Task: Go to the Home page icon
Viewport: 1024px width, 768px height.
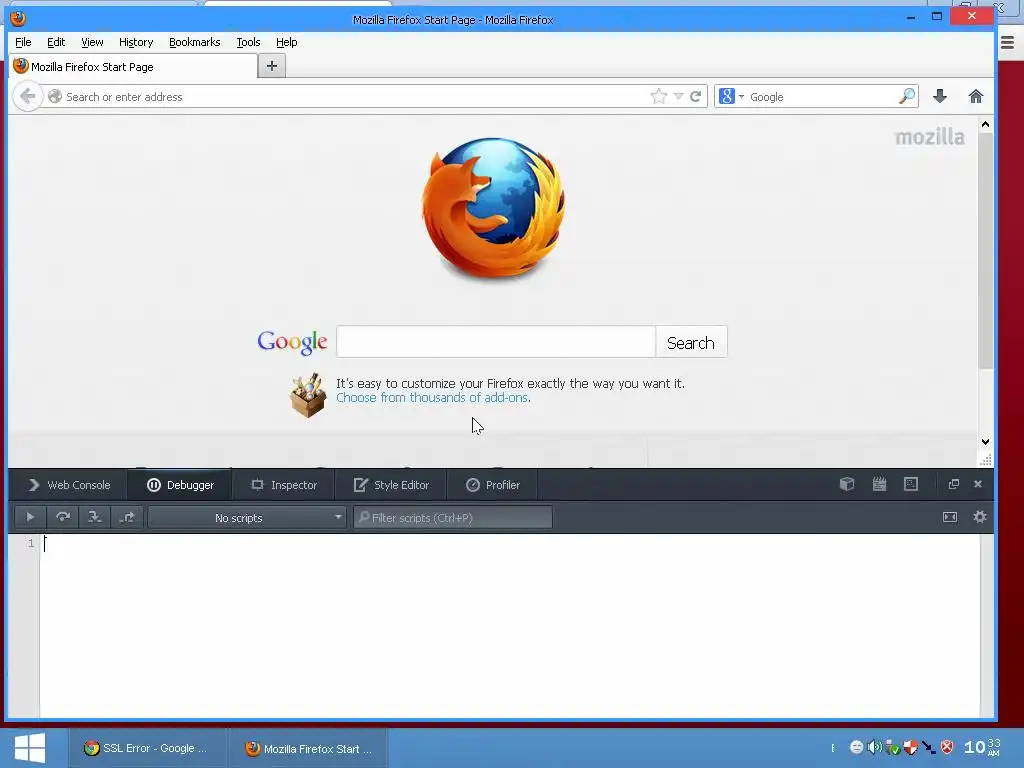Action: click(x=976, y=97)
